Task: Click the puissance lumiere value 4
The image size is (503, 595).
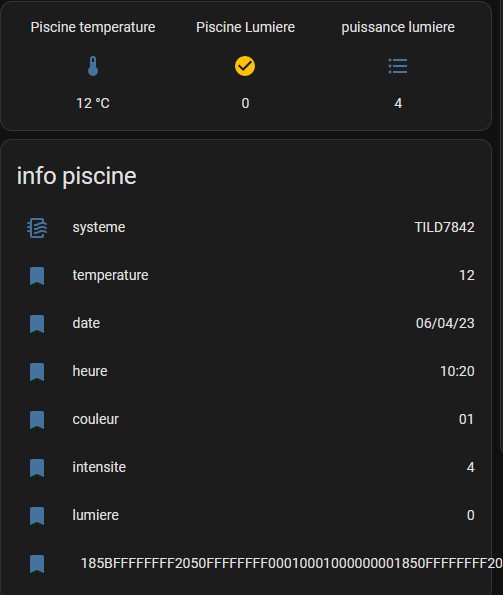Action: [398, 103]
